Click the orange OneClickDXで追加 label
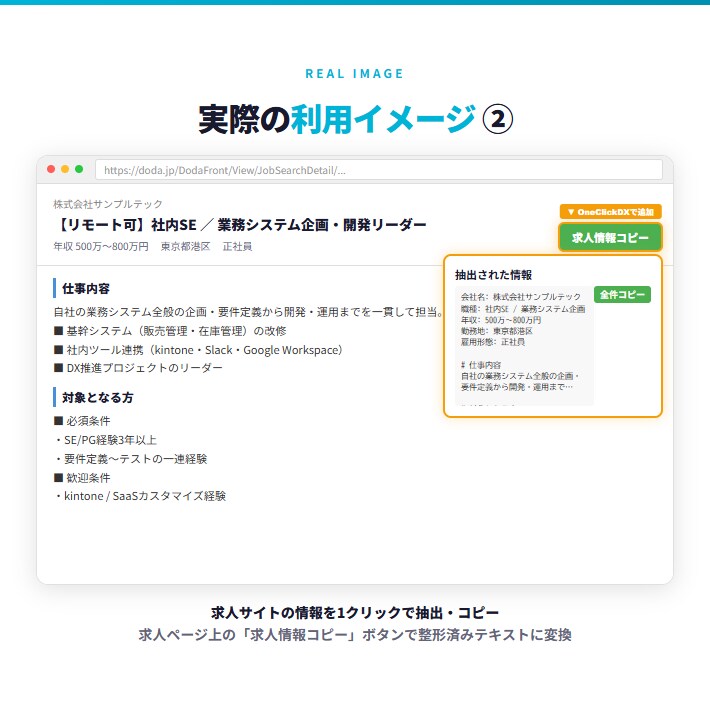The width and height of the screenshot is (710, 710). [610, 212]
